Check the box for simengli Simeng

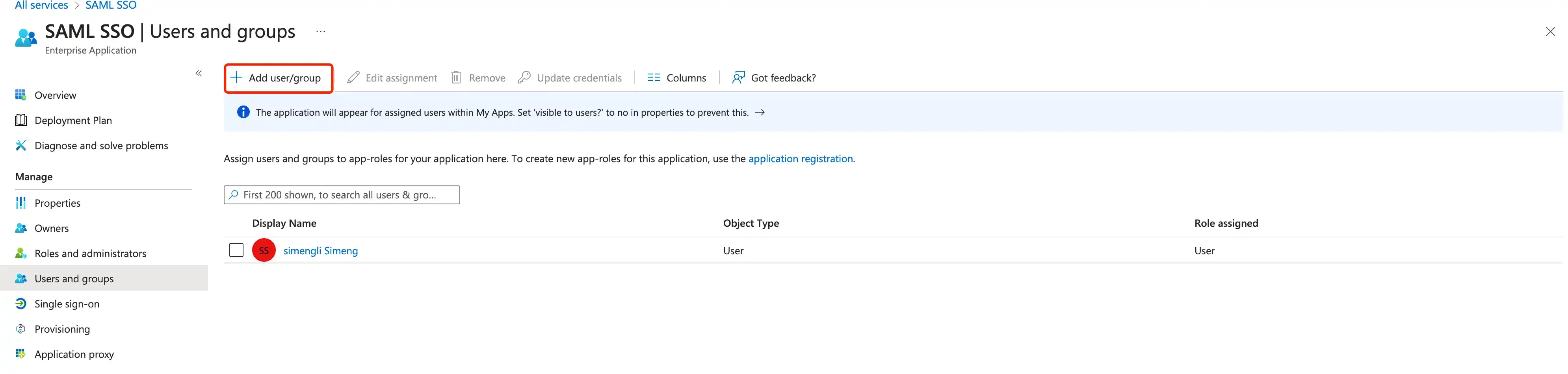[236, 250]
